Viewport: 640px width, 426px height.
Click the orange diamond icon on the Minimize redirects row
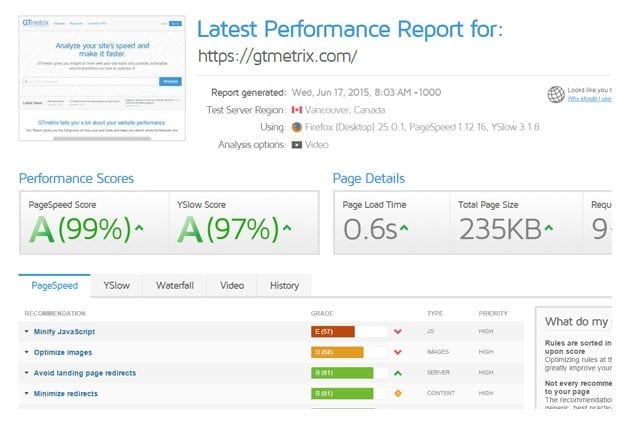click(x=398, y=393)
